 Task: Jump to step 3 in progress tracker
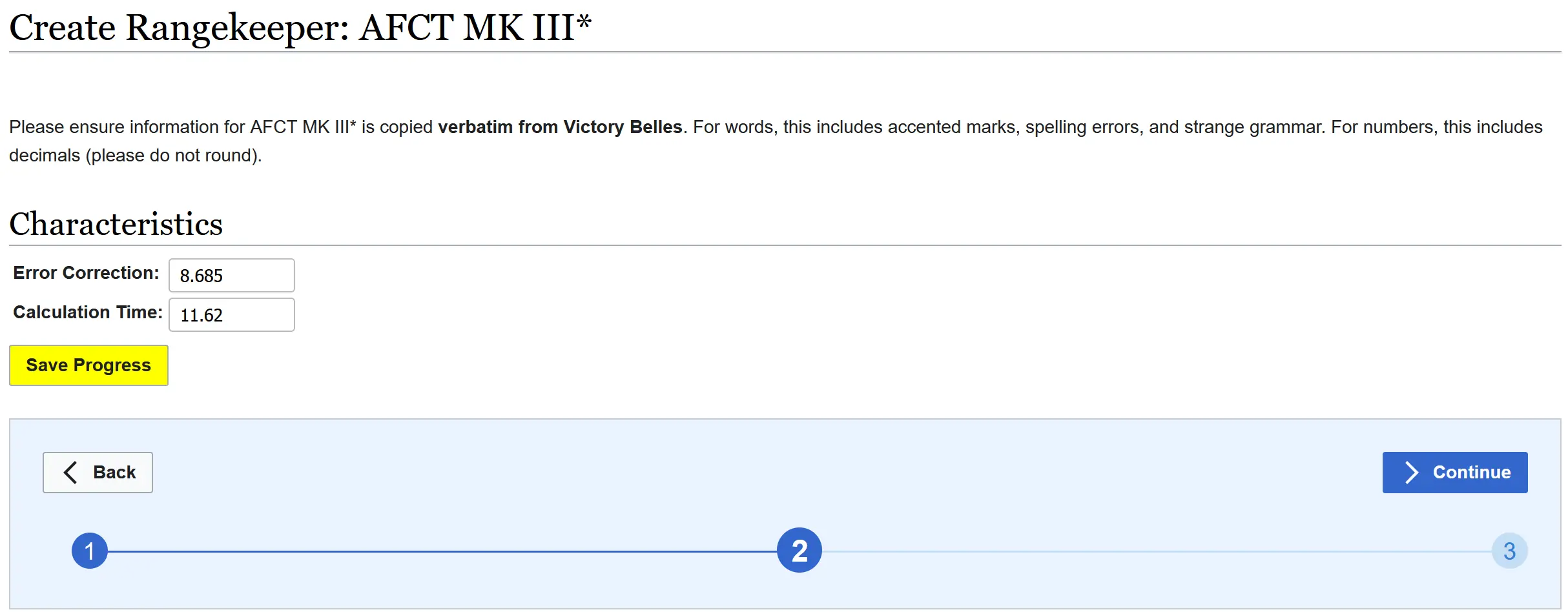1509,551
